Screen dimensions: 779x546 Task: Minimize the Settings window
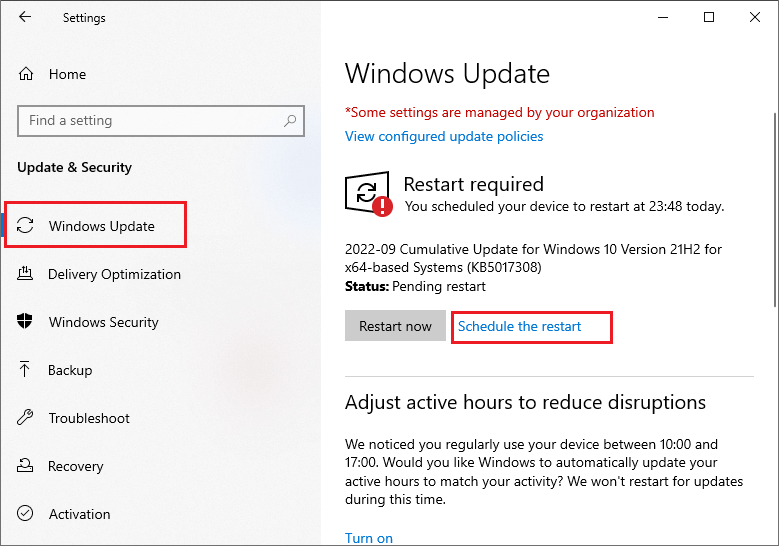click(x=663, y=17)
